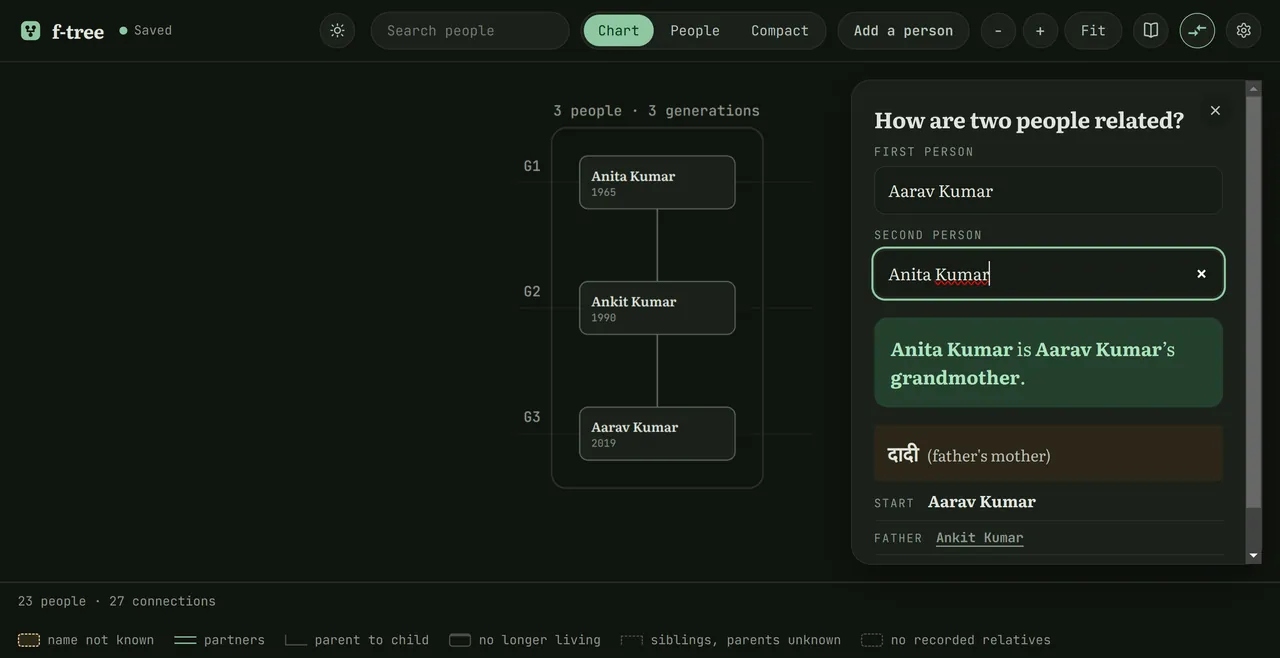Click the '23 people · 27 connections' status text

pyautogui.click(x=117, y=601)
